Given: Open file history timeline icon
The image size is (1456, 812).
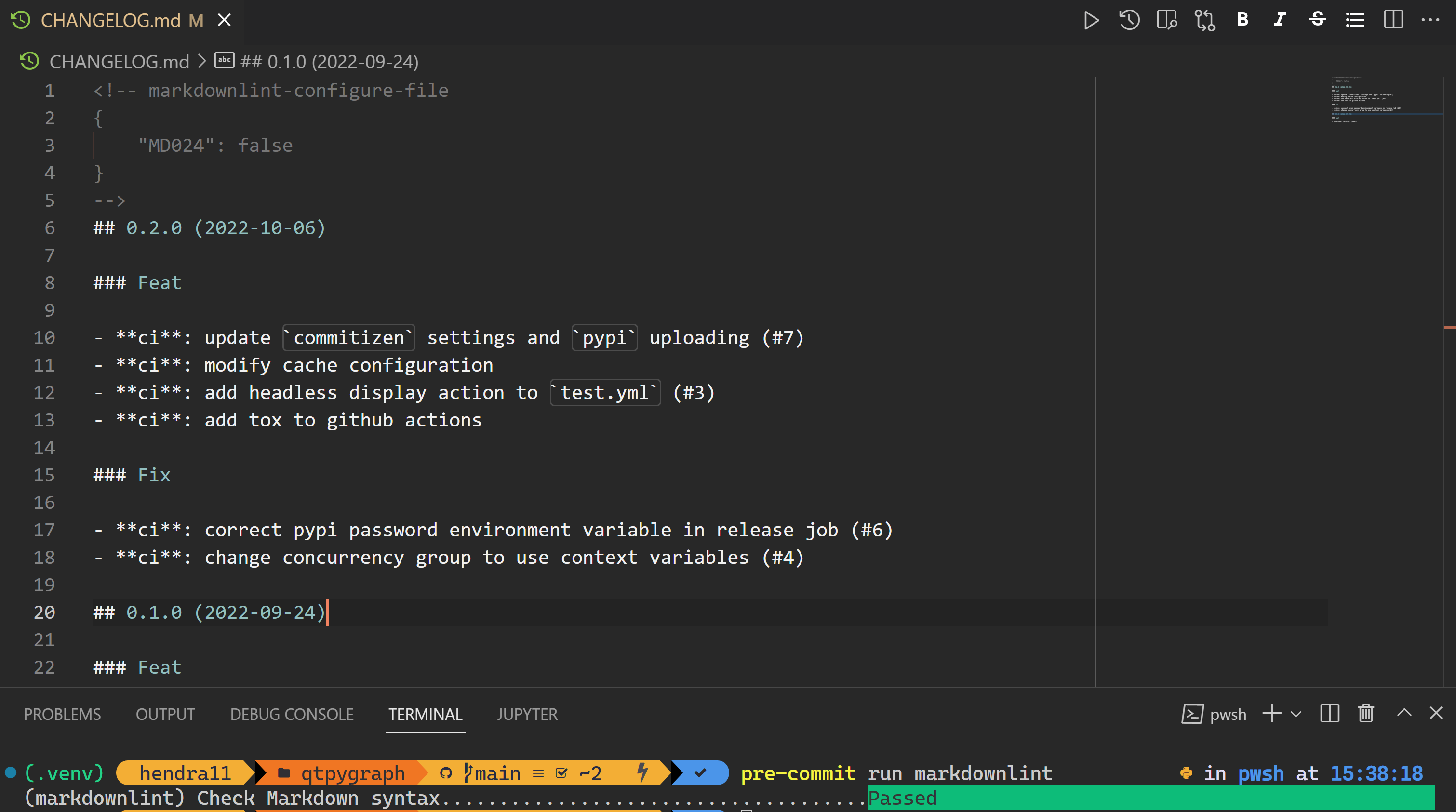Looking at the screenshot, I should 1129,20.
